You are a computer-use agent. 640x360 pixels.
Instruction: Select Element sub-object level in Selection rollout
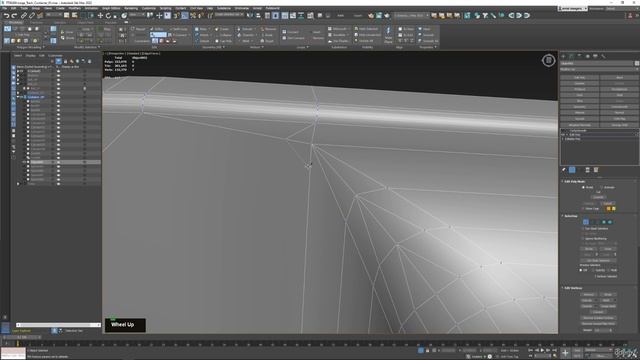(x=610, y=222)
